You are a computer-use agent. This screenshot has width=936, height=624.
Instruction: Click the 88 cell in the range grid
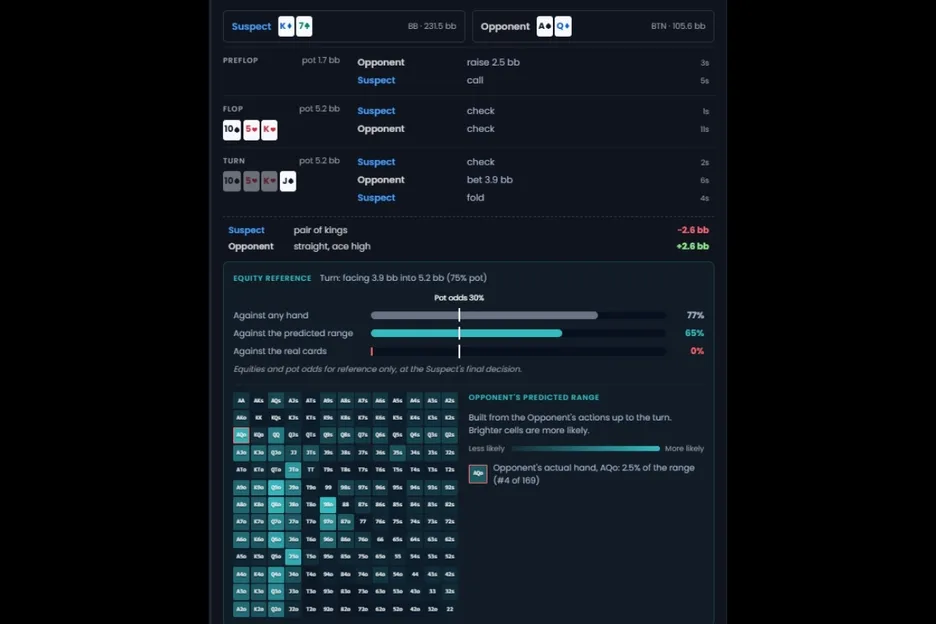click(x=345, y=504)
